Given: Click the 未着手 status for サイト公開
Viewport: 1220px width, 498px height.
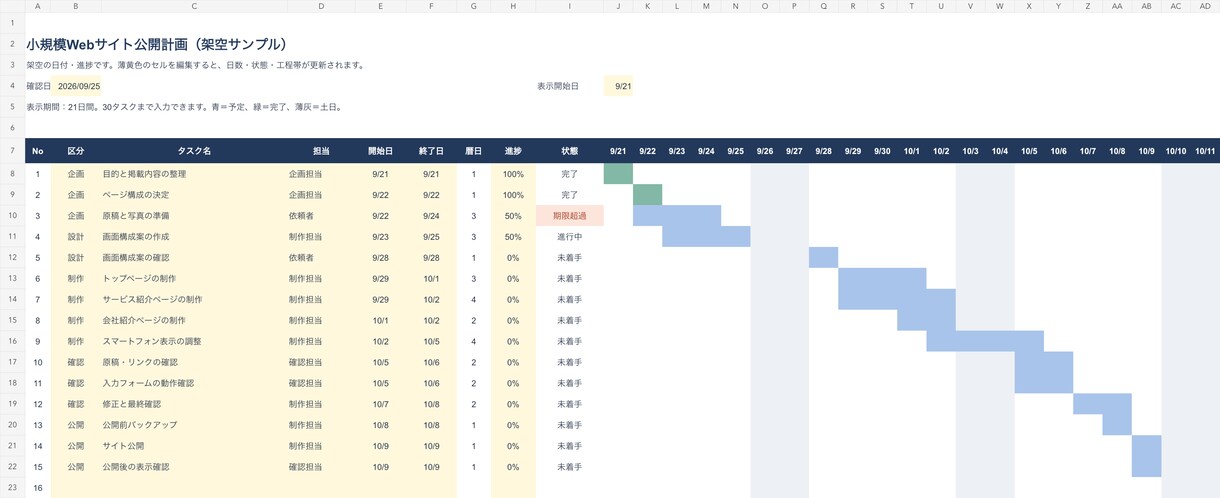Looking at the screenshot, I should point(570,446).
